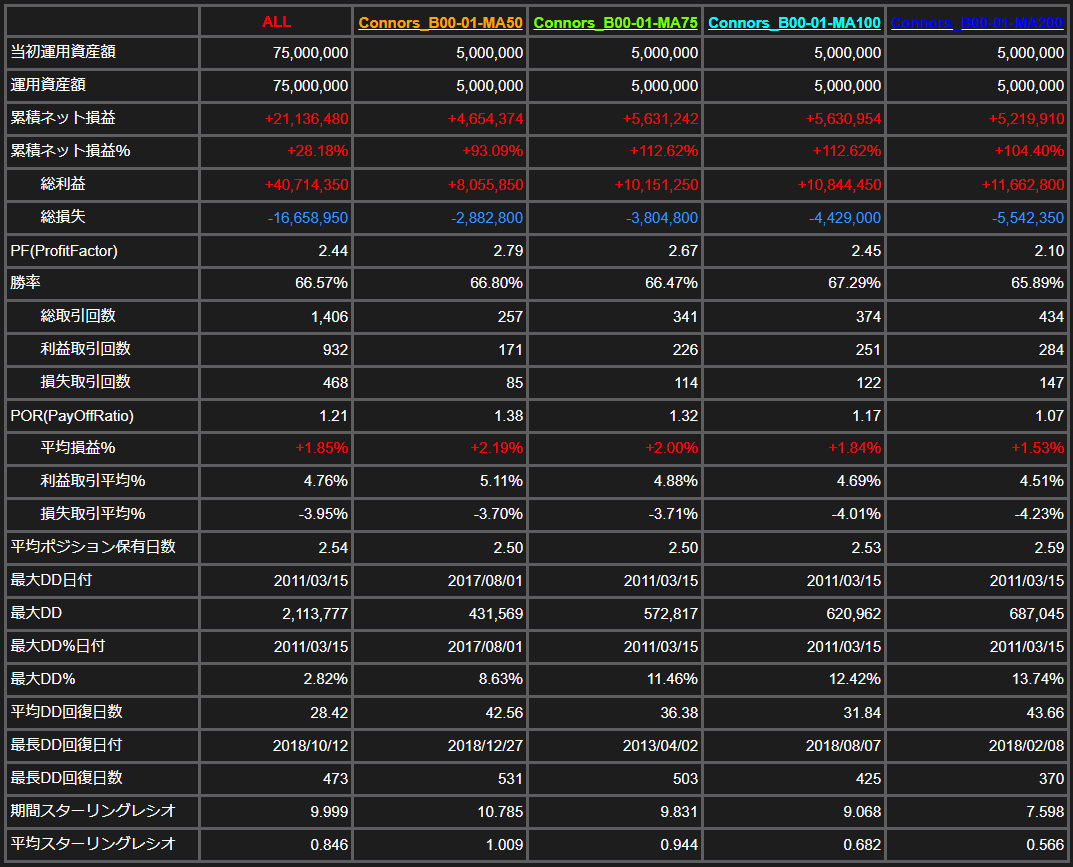The height and width of the screenshot is (867, 1073).
Task: Select the 最大DD row label
Action: pyautogui.click(x=36, y=613)
